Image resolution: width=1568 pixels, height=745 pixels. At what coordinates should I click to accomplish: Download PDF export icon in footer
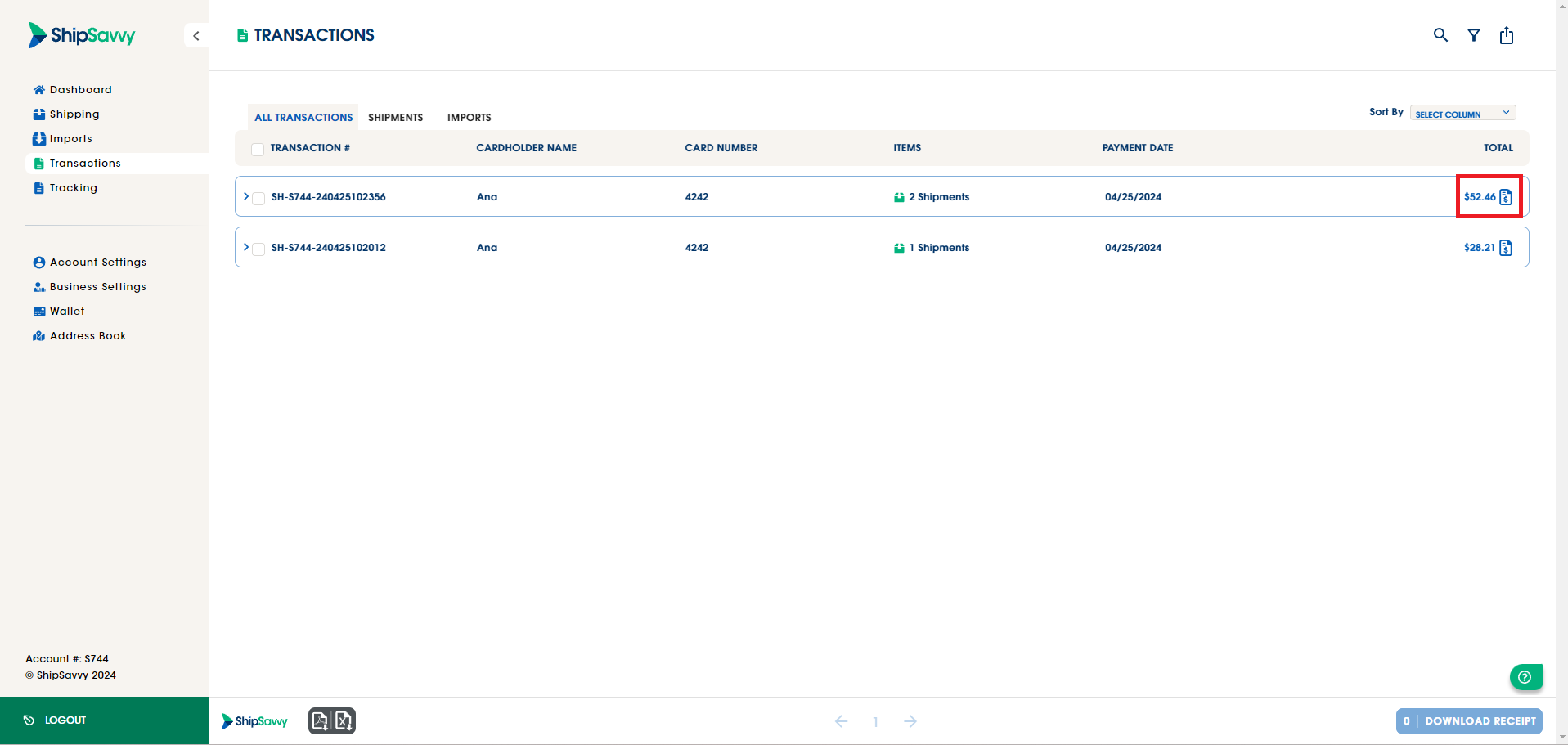[x=321, y=720]
